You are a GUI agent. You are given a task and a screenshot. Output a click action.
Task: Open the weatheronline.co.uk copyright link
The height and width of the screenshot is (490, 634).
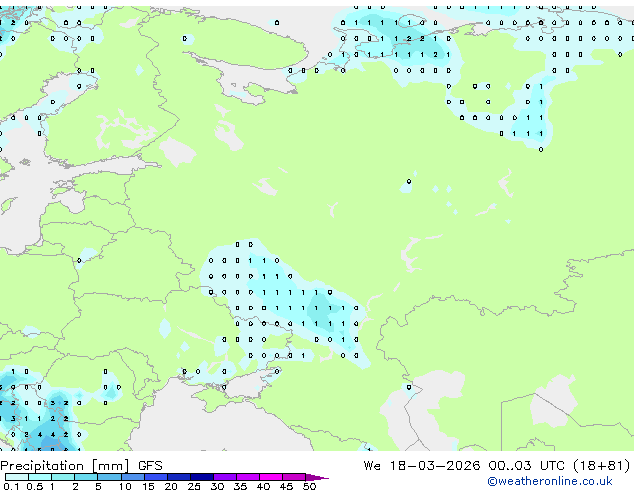click(550, 481)
